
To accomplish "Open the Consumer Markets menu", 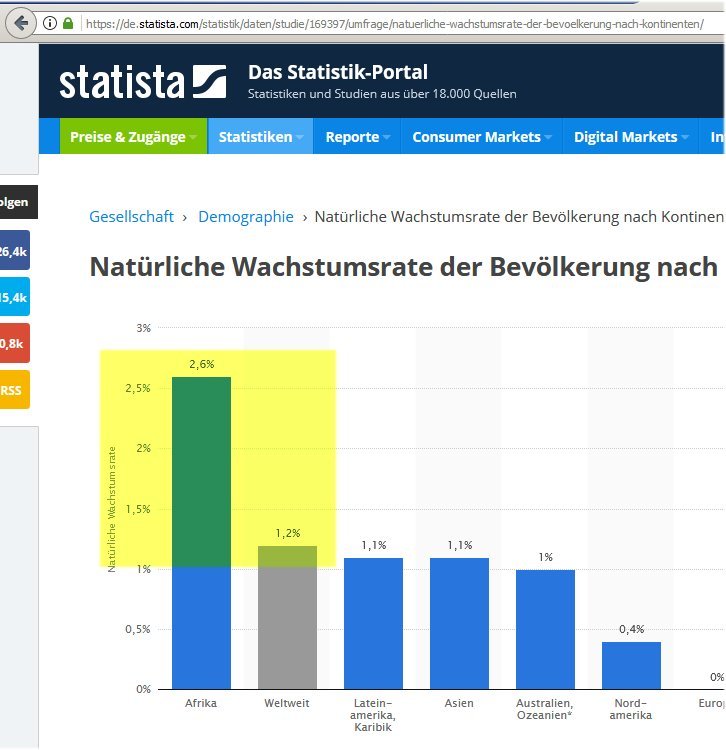I will [482, 137].
